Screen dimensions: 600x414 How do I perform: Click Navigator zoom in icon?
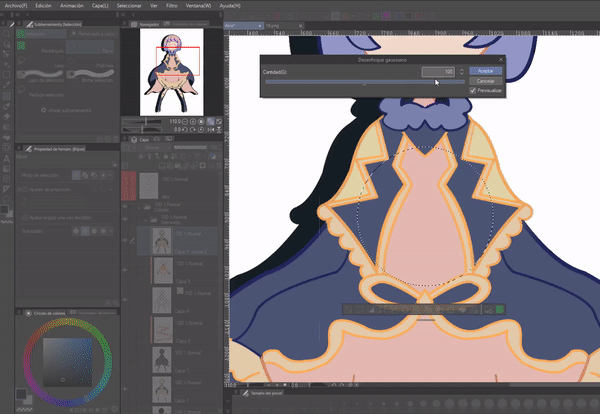point(193,122)
